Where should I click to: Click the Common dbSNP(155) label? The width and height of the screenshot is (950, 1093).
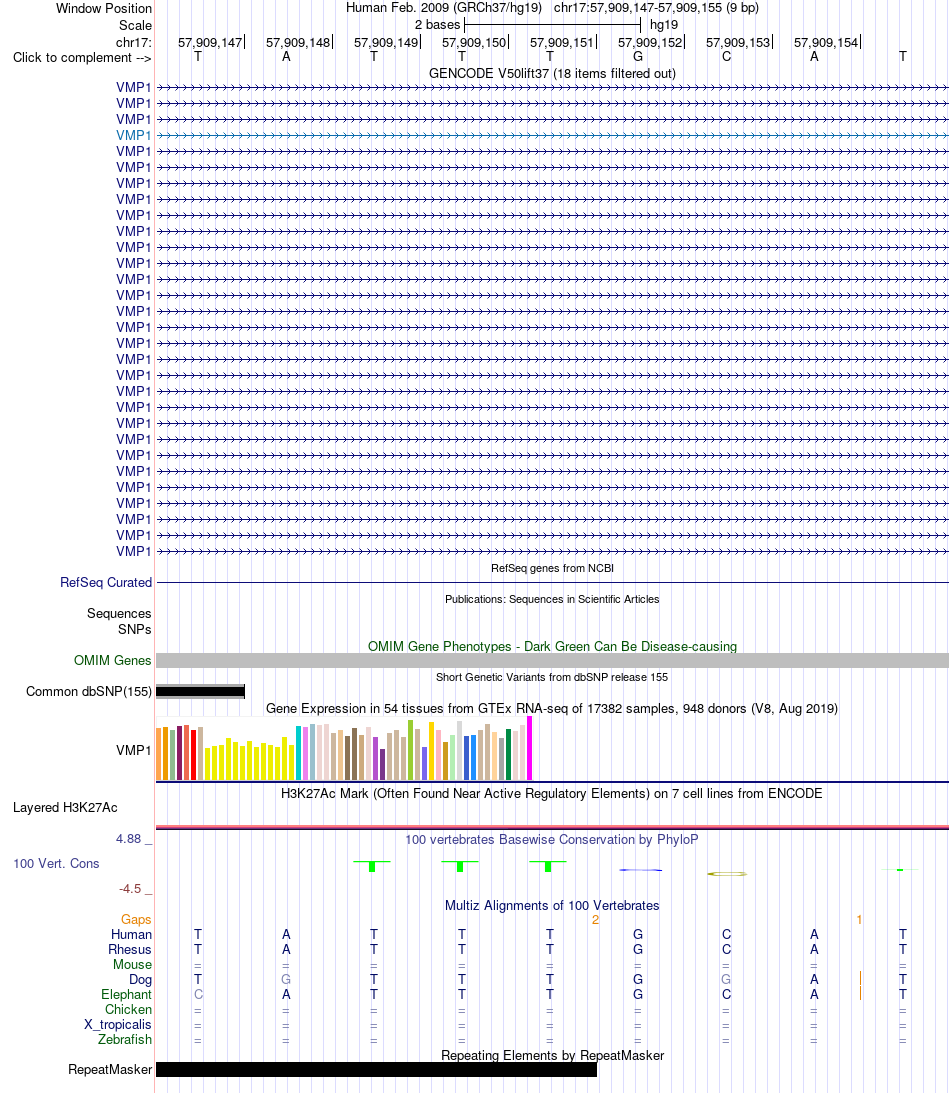point(89,691)
